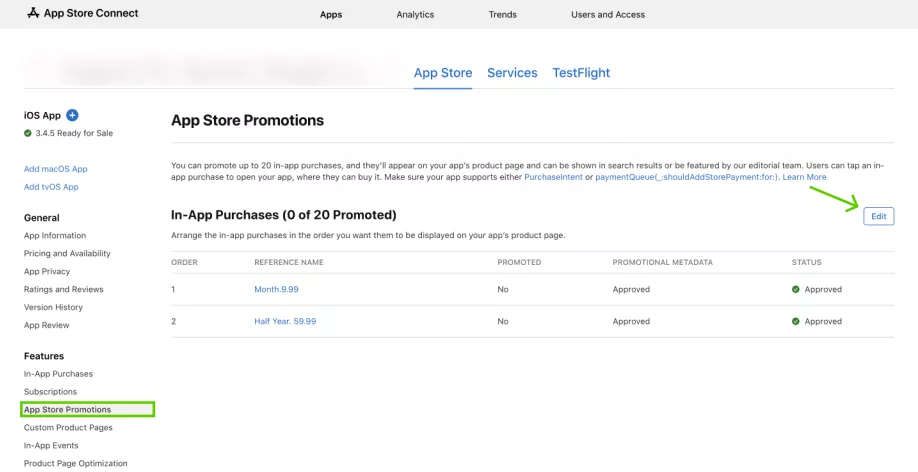Image resolution: width=918 pixels, height=472 pixels.
Task: Open Custom Product Pages
Action: coord(68,427)
